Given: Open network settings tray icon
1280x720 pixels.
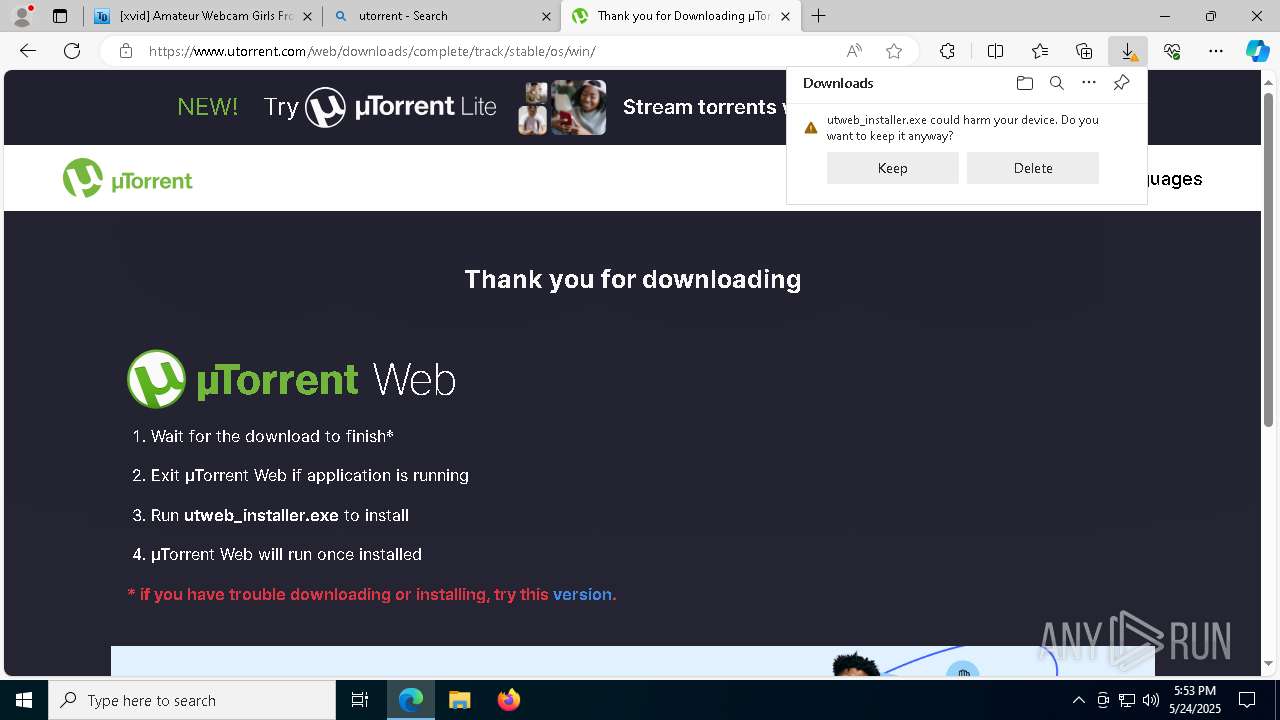Looking at the screenshot, I should pyautogui.click(x=1127, y=700).
